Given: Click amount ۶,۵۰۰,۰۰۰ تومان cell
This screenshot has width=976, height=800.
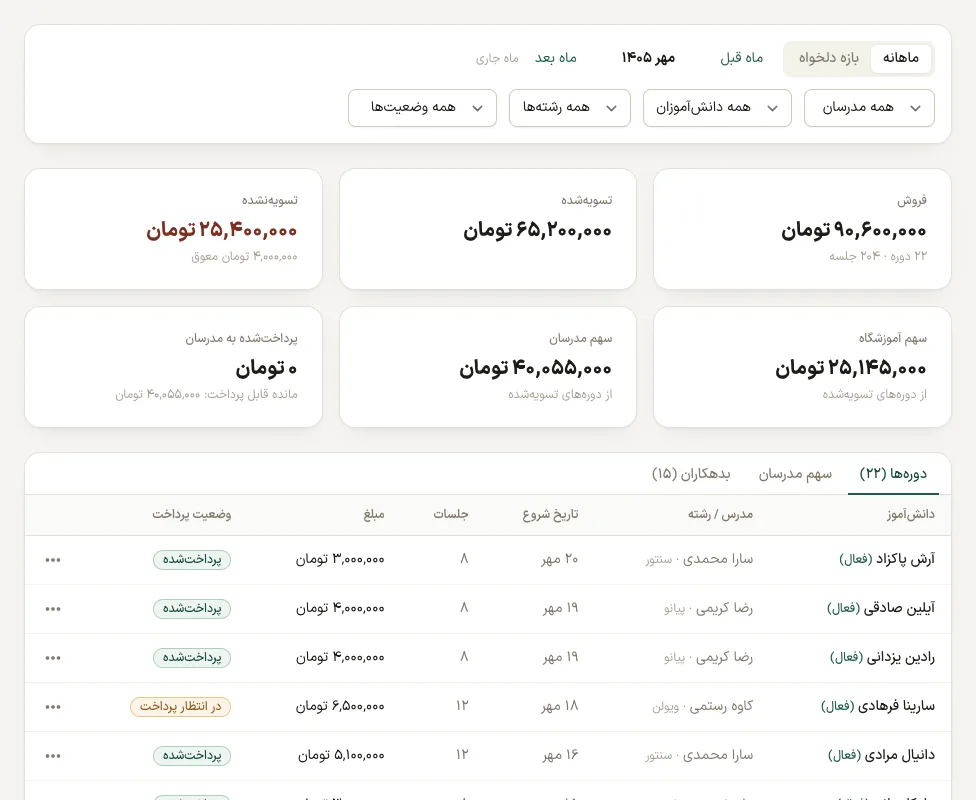Looking at the screenshot, I should pos(340,707).
